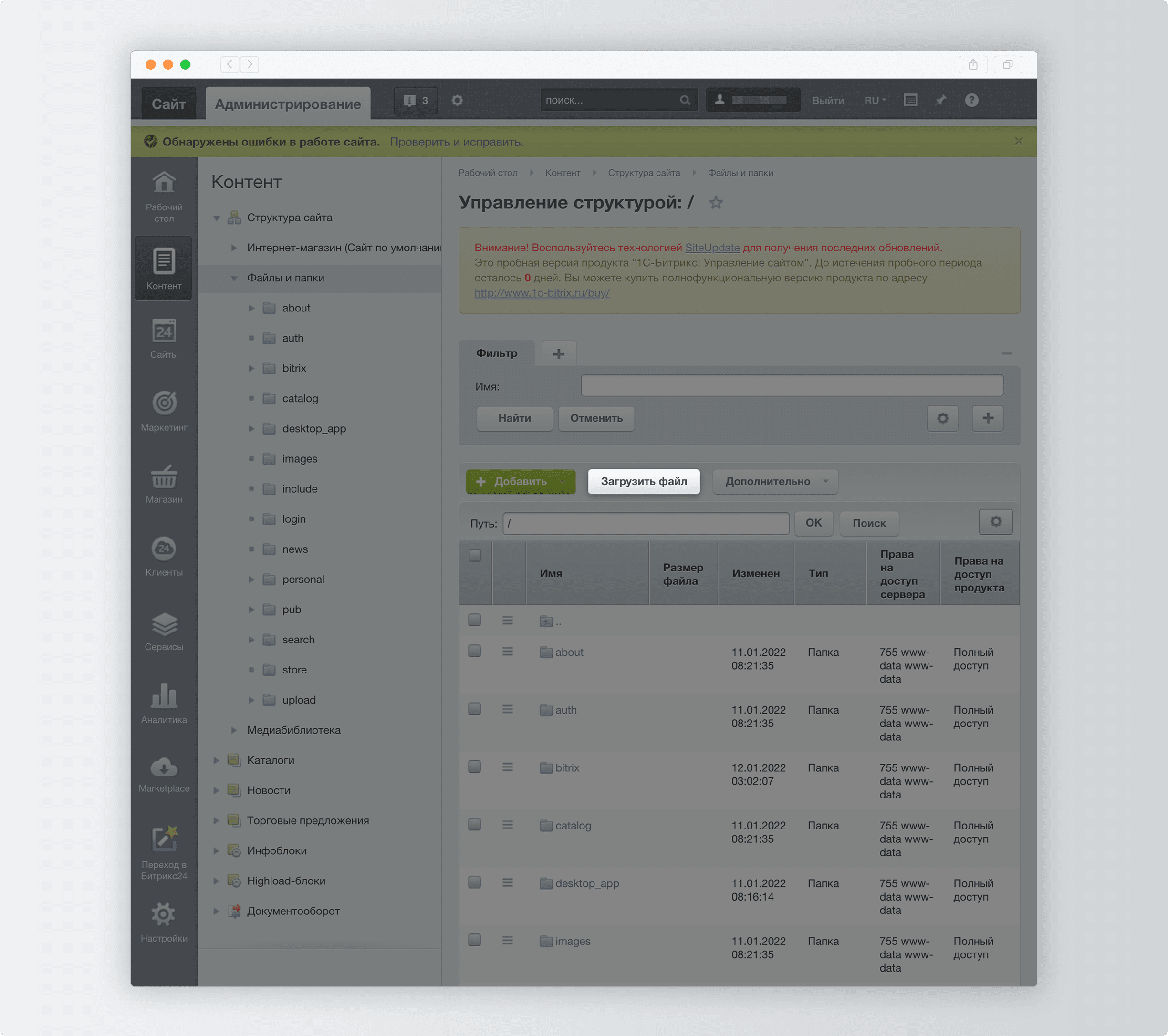This screenshot has height=1036, width=1168.
Task: Open the Дополнительно dropdown
Action: coord(775,481)
